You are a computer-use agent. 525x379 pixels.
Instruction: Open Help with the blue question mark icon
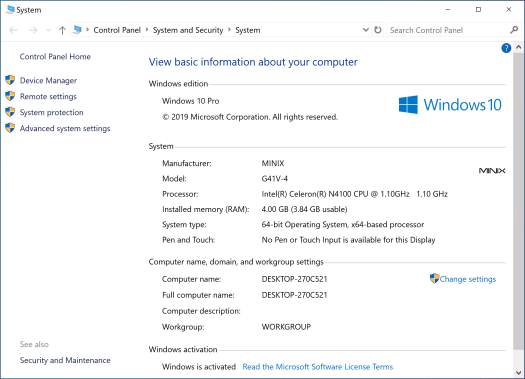tap(506, 48)
